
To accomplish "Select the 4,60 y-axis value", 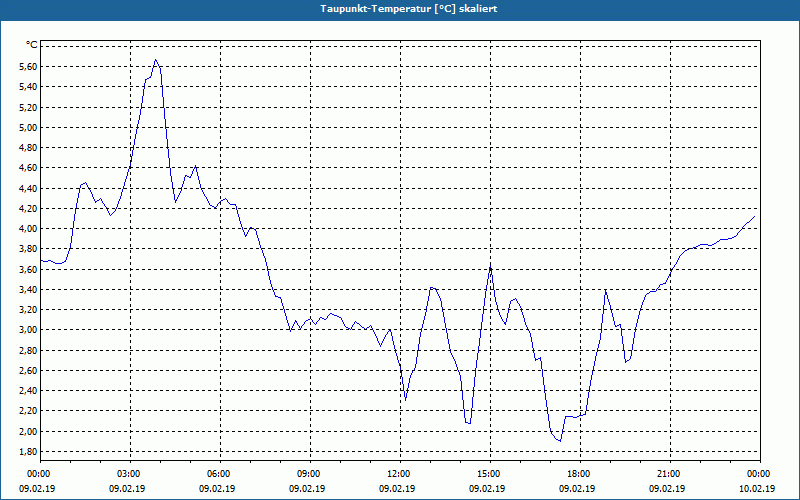I will 29,168.
